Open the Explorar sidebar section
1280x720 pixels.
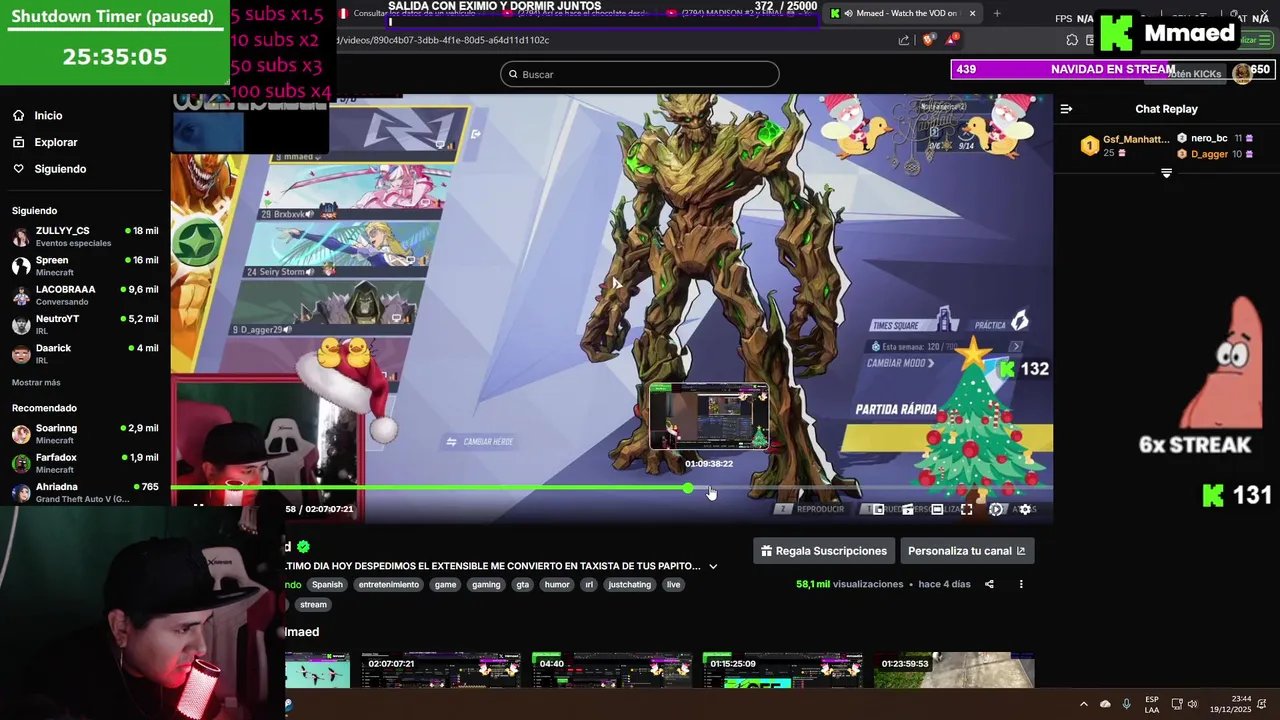(56, 142)
